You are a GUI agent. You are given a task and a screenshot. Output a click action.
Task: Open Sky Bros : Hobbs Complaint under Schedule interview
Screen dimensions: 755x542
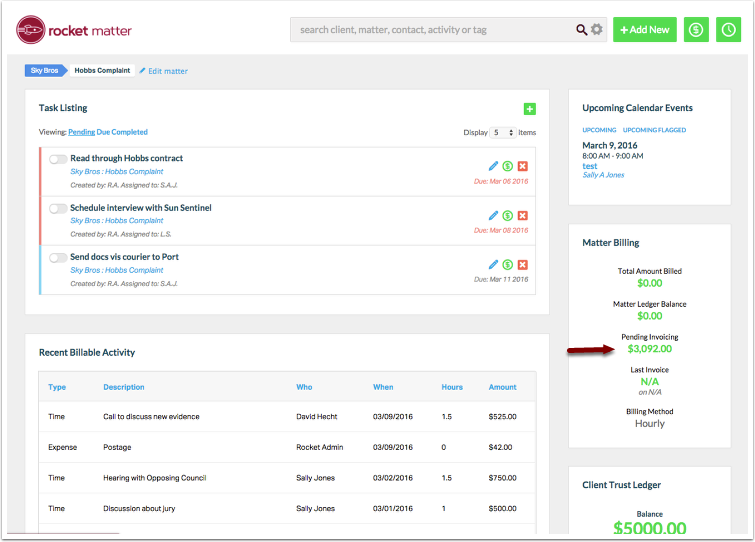tap(117, 221)
